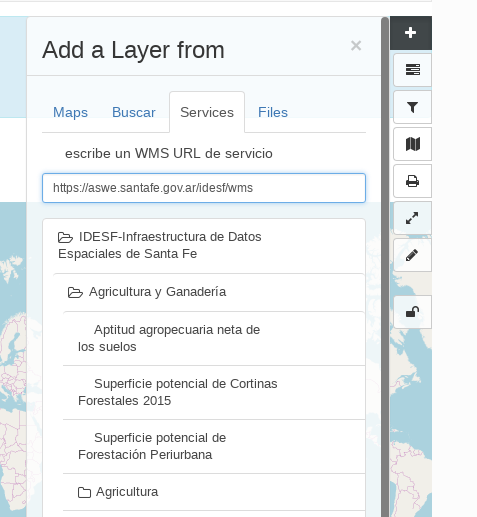Add Superficie potencial de Cortinas Forestales 2015

click(x=214, y=392)
